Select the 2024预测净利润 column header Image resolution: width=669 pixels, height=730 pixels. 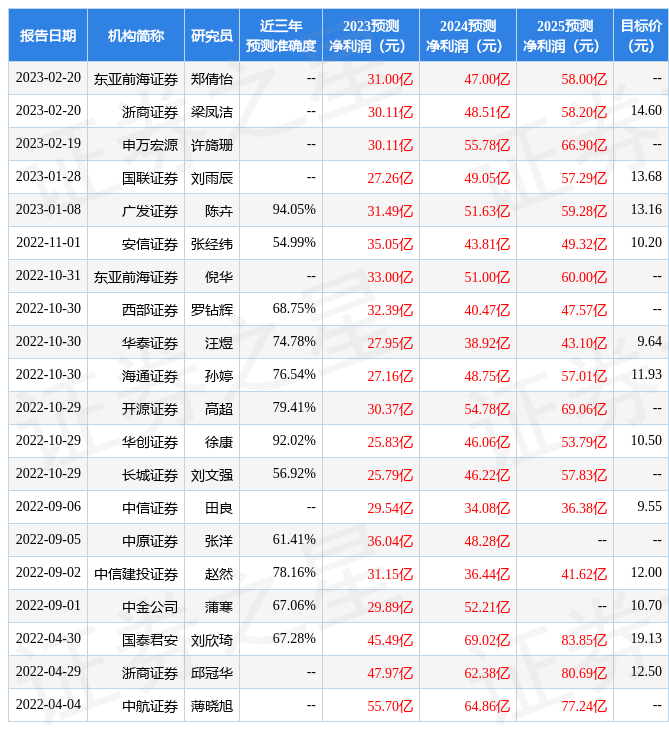click(467, 35)
